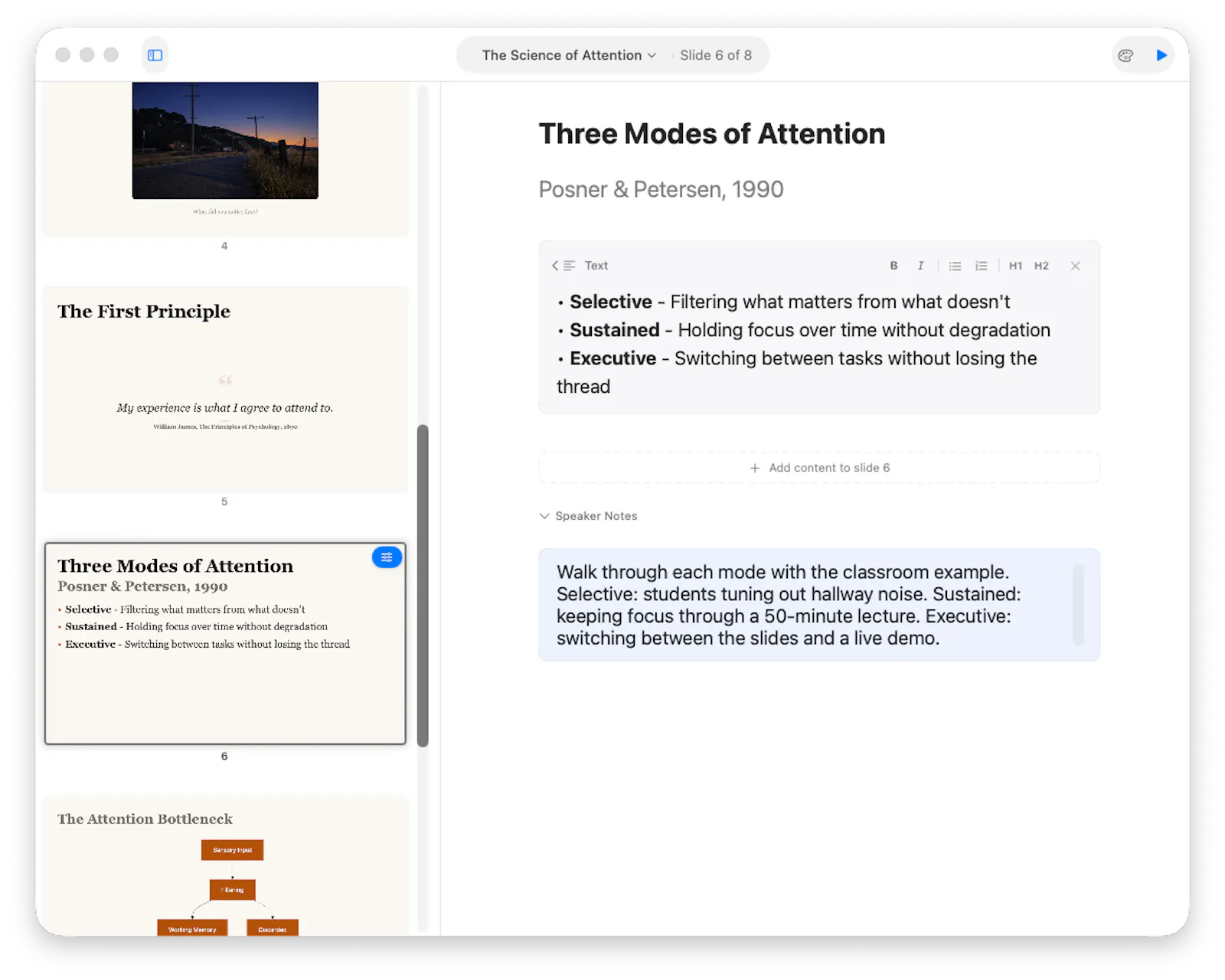The width and height of the screenshot is (1225, 980).
Task: Toggle bold formatting in text block
Action: [893, 266]
